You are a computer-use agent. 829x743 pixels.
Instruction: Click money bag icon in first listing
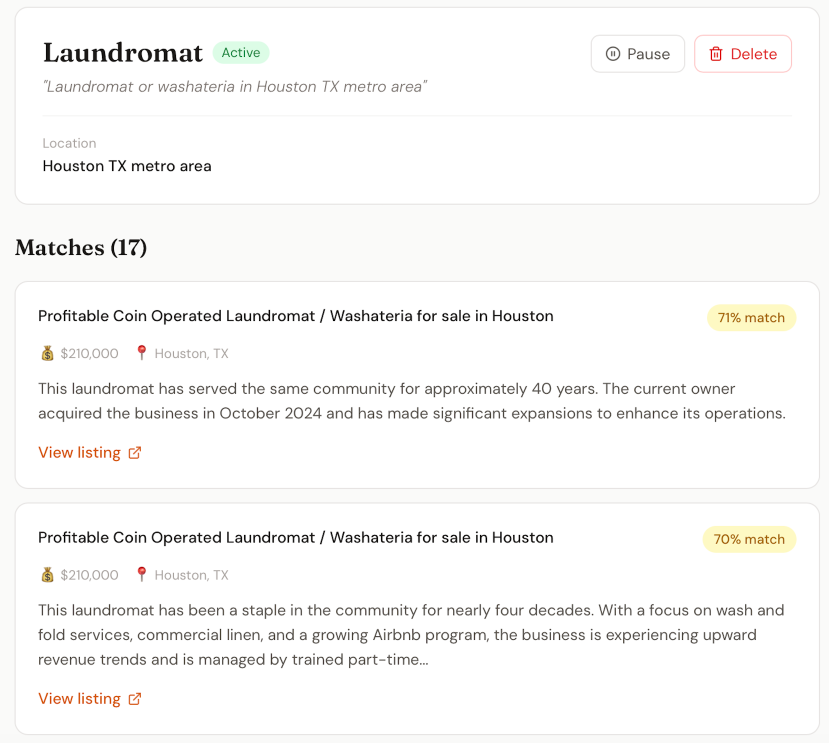(x=48, y=353)
